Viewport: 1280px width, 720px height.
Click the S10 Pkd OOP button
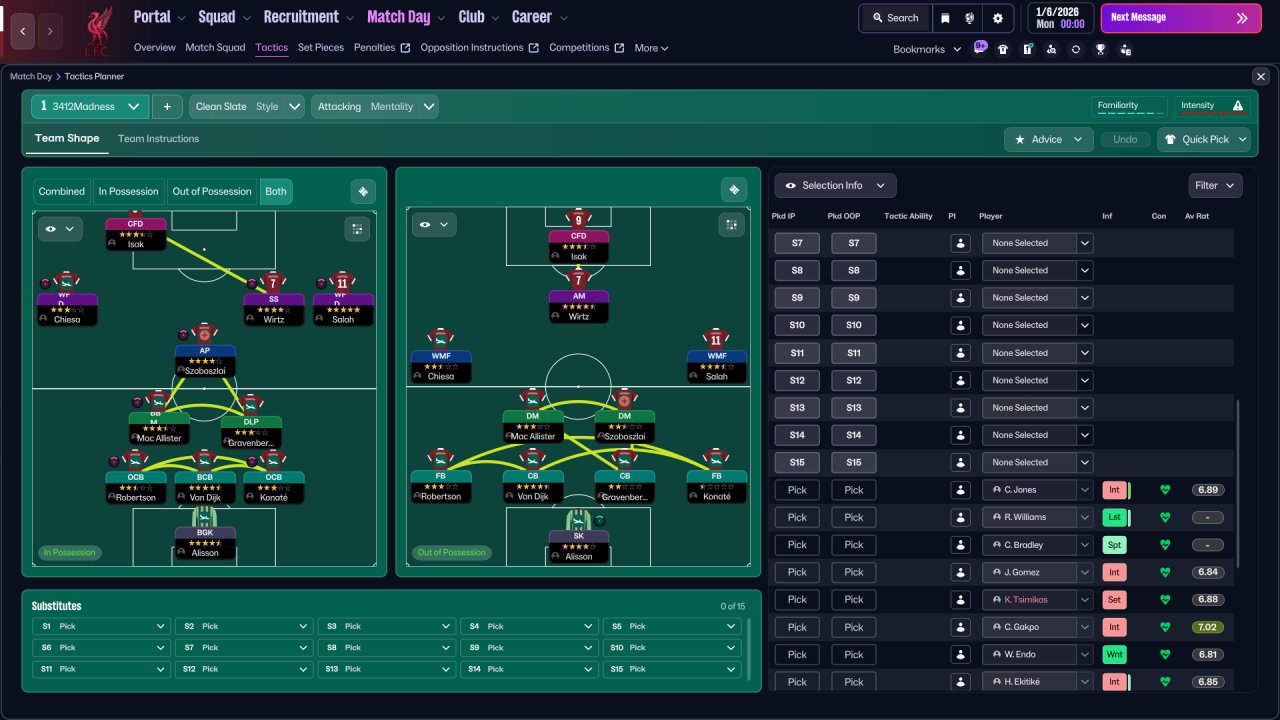854,325
